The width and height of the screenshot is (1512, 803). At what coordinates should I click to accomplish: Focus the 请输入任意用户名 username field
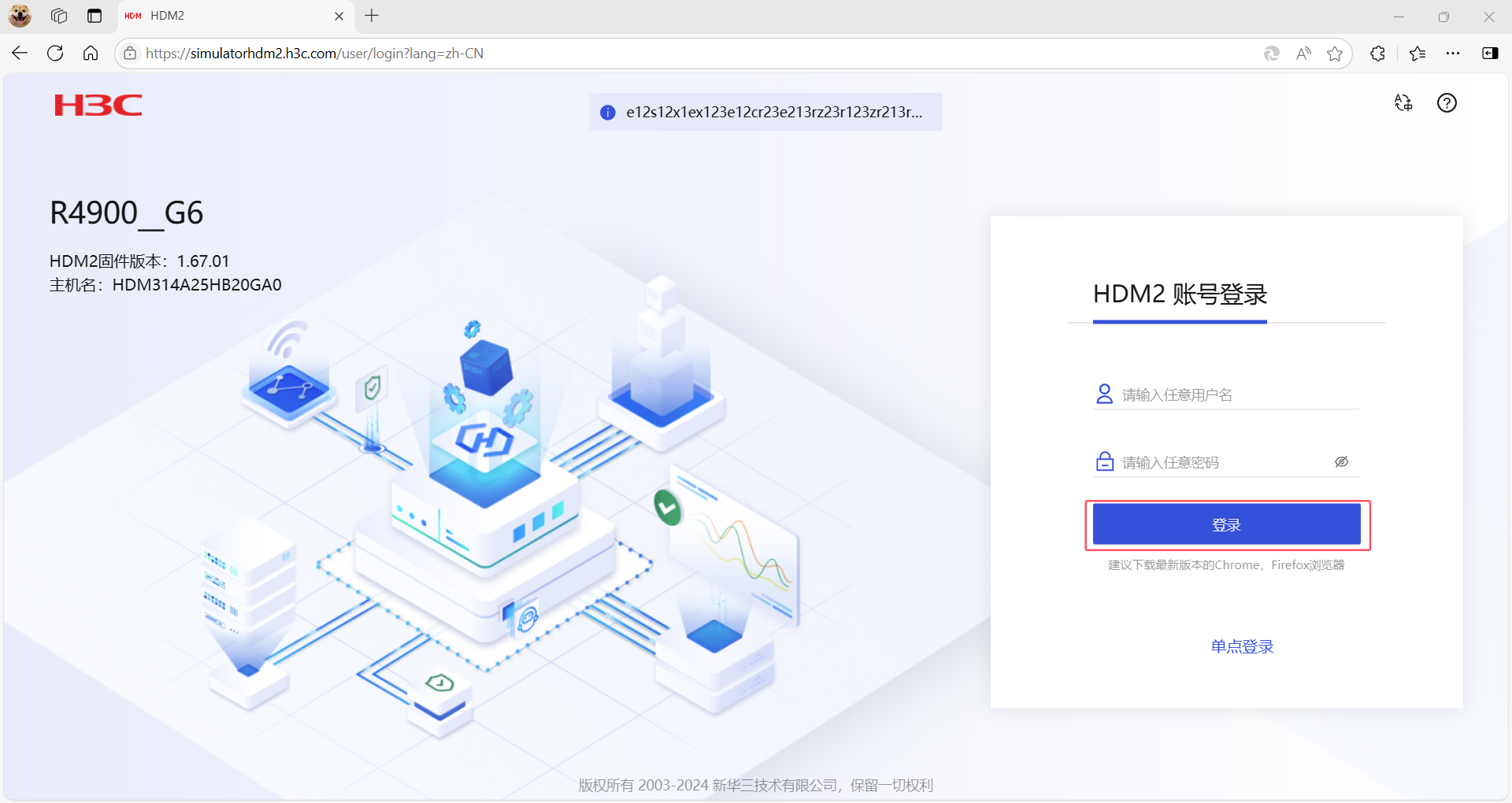click(1227, 394)
